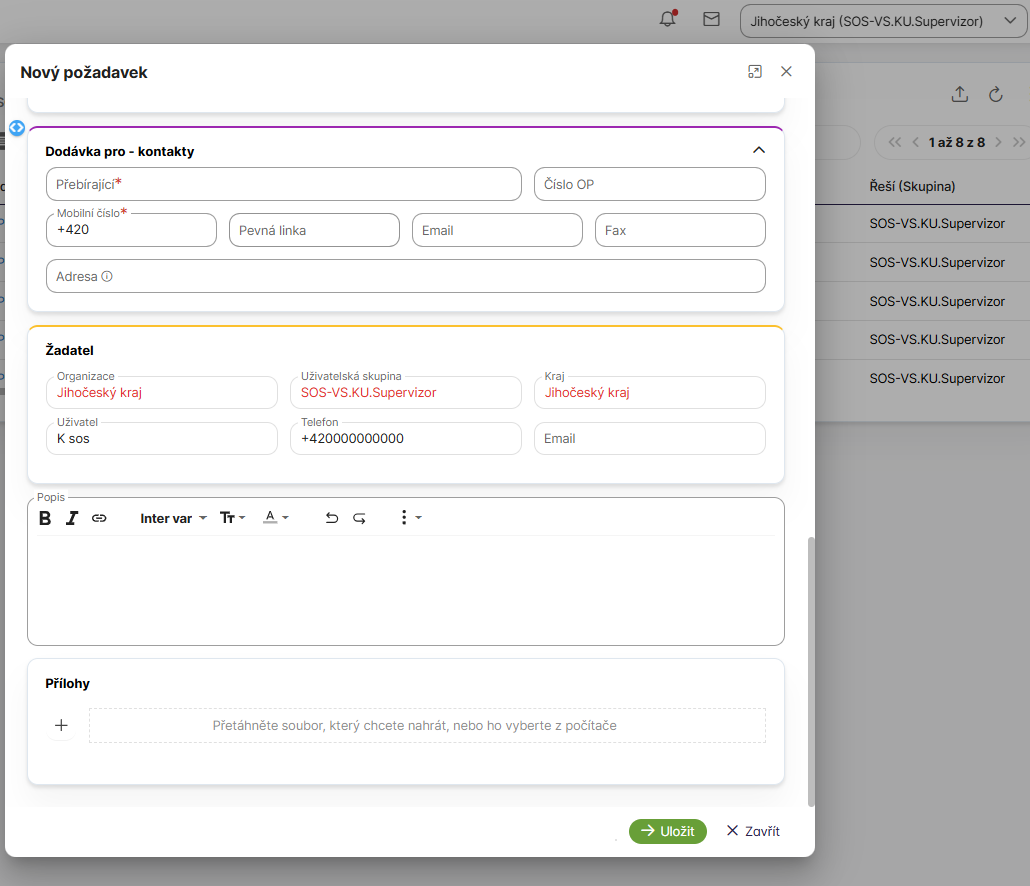
Task: Open the text color picker
Action: (276, 518)
